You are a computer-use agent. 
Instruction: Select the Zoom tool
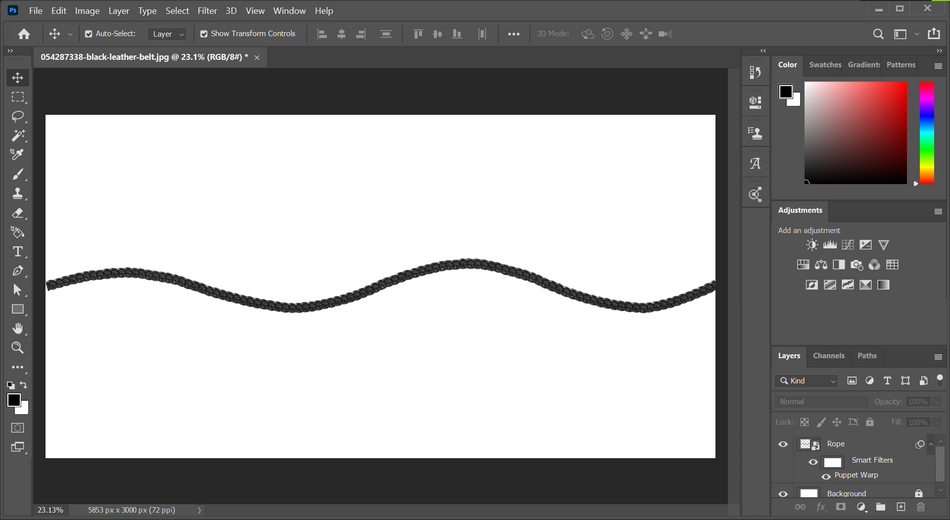point(18,348)
